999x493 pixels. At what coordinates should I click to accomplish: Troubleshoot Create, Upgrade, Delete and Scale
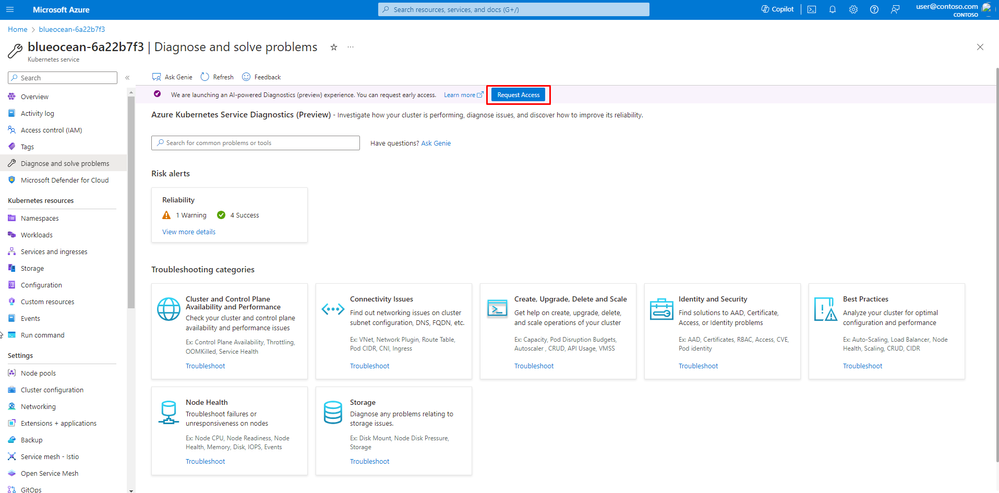click(534, 366)
